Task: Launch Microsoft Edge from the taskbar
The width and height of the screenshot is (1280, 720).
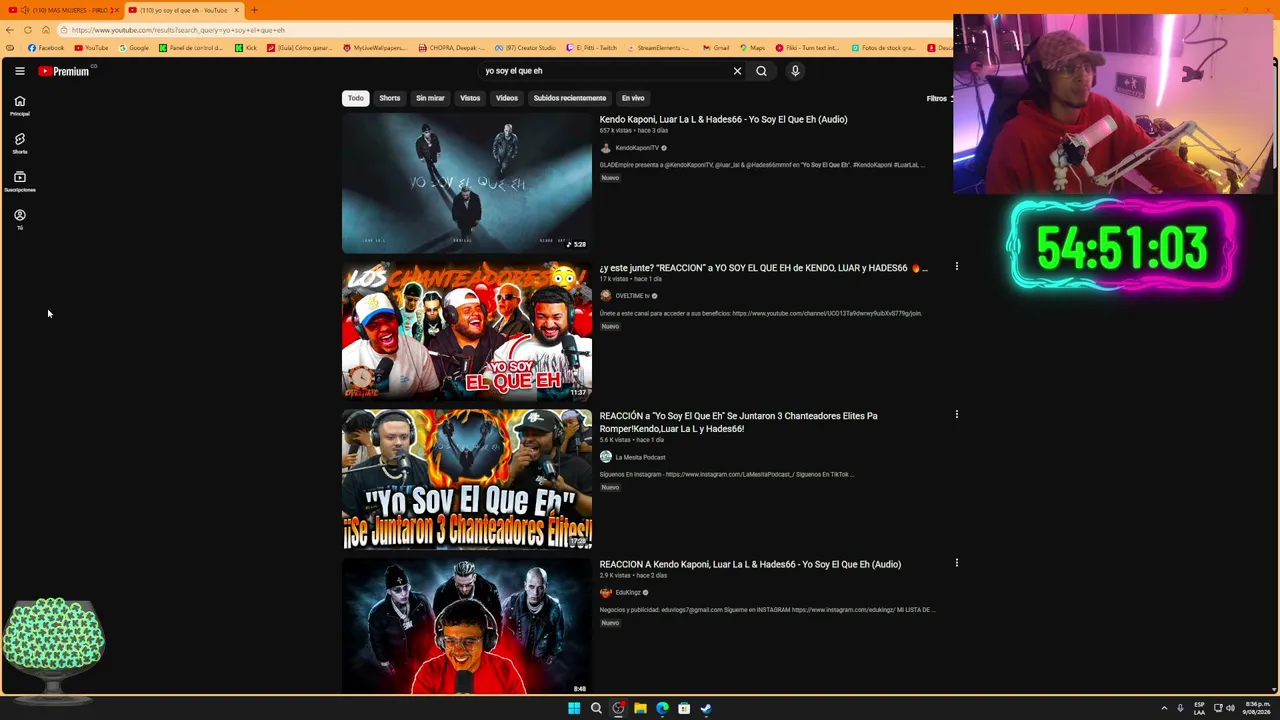Action: point(662,708)
